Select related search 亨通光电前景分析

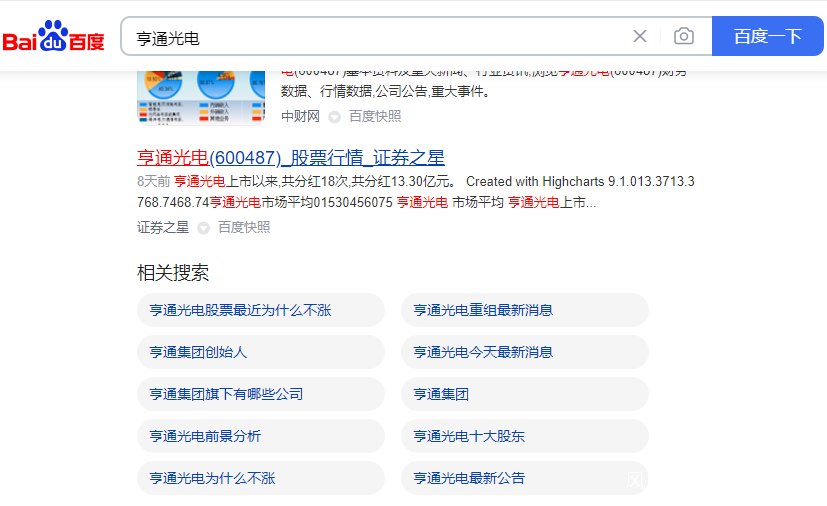click(x=261, y=436)
